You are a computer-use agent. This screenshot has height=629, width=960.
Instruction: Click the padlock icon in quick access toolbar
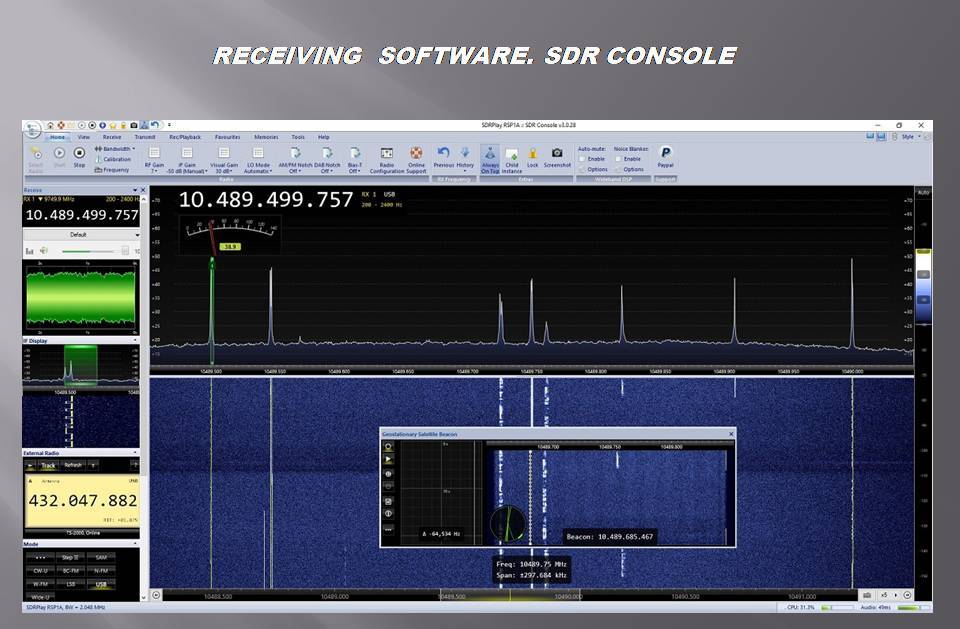click(x=123, y=125)
